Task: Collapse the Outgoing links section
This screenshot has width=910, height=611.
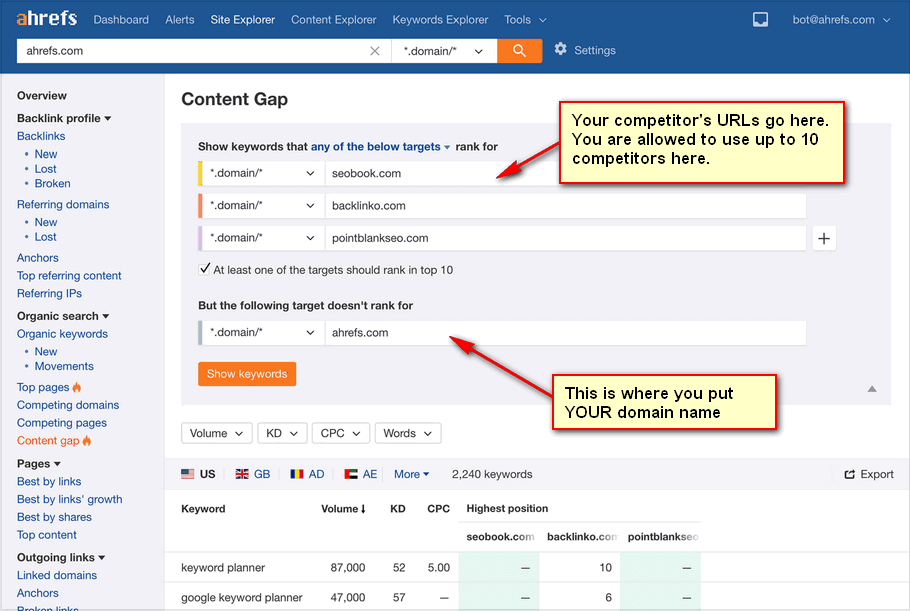Action: tap(61, 558)
